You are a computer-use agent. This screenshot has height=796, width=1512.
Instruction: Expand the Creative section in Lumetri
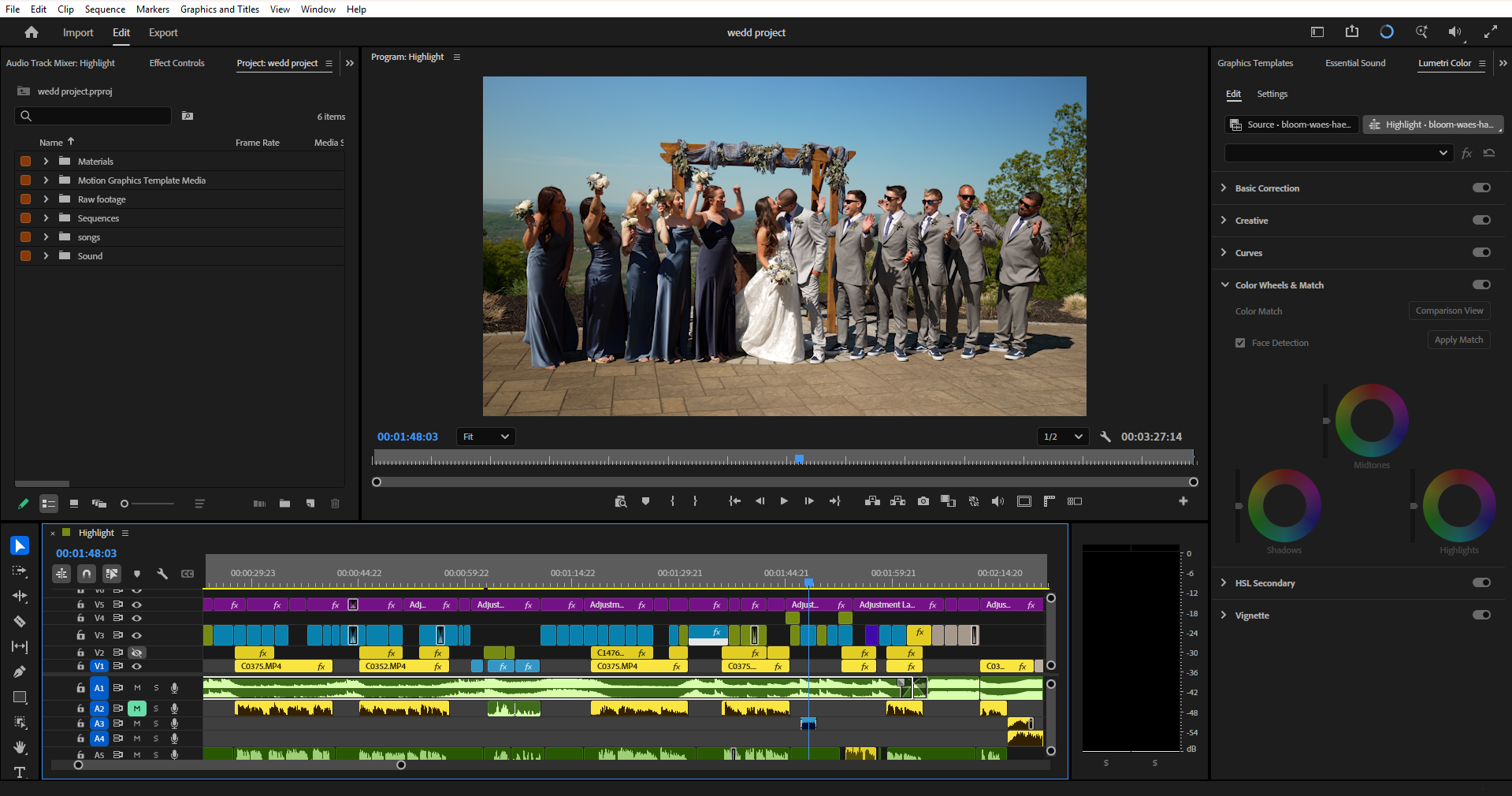[1224, 221]
